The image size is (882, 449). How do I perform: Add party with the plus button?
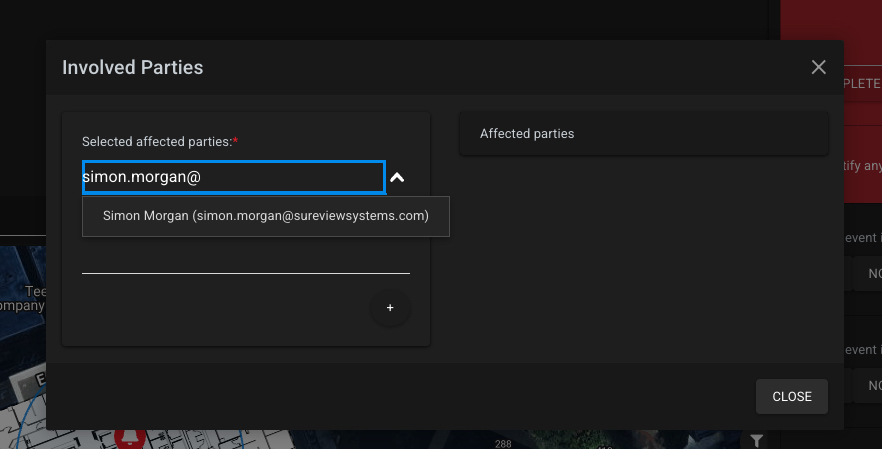(390, 308)
